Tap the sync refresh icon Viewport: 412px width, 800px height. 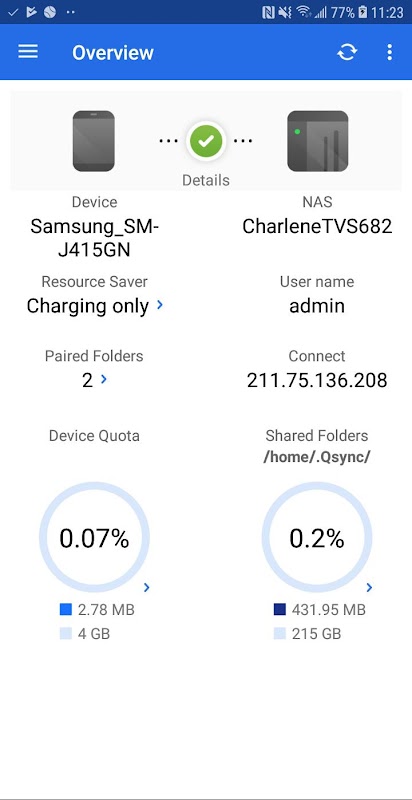pos(347,52)
